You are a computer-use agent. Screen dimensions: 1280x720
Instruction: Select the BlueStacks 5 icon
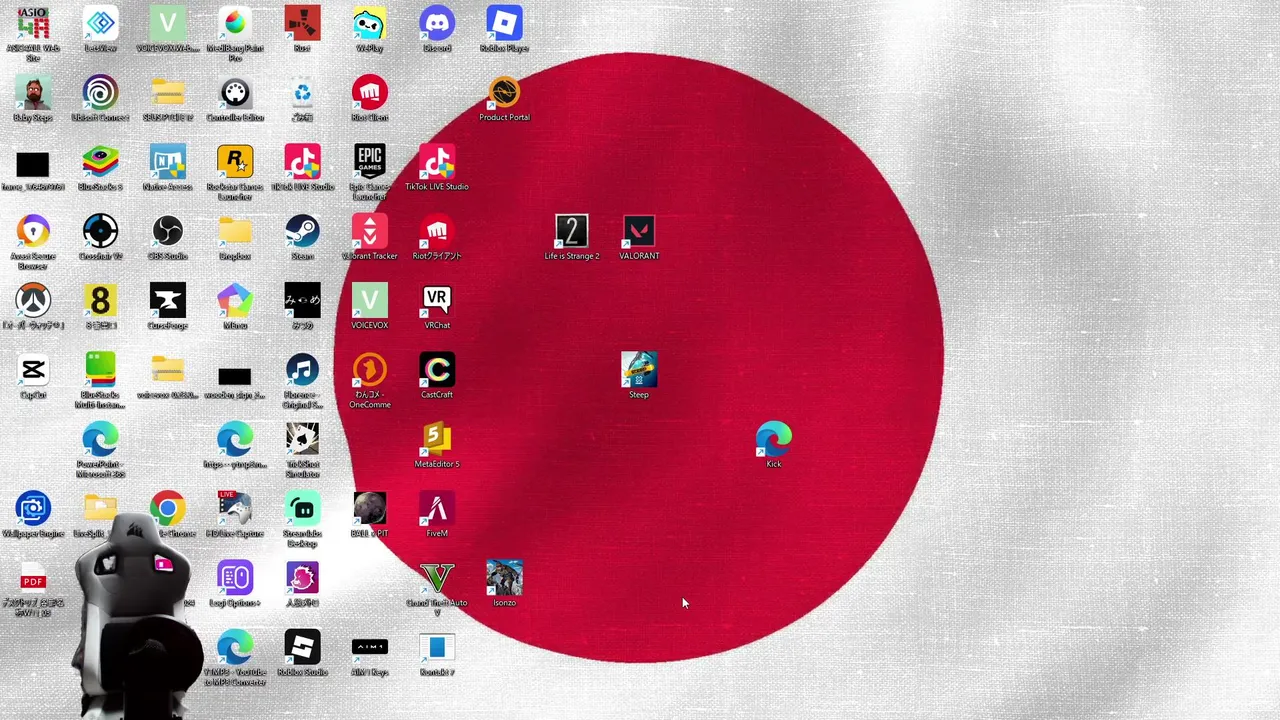tap(100, 162)
